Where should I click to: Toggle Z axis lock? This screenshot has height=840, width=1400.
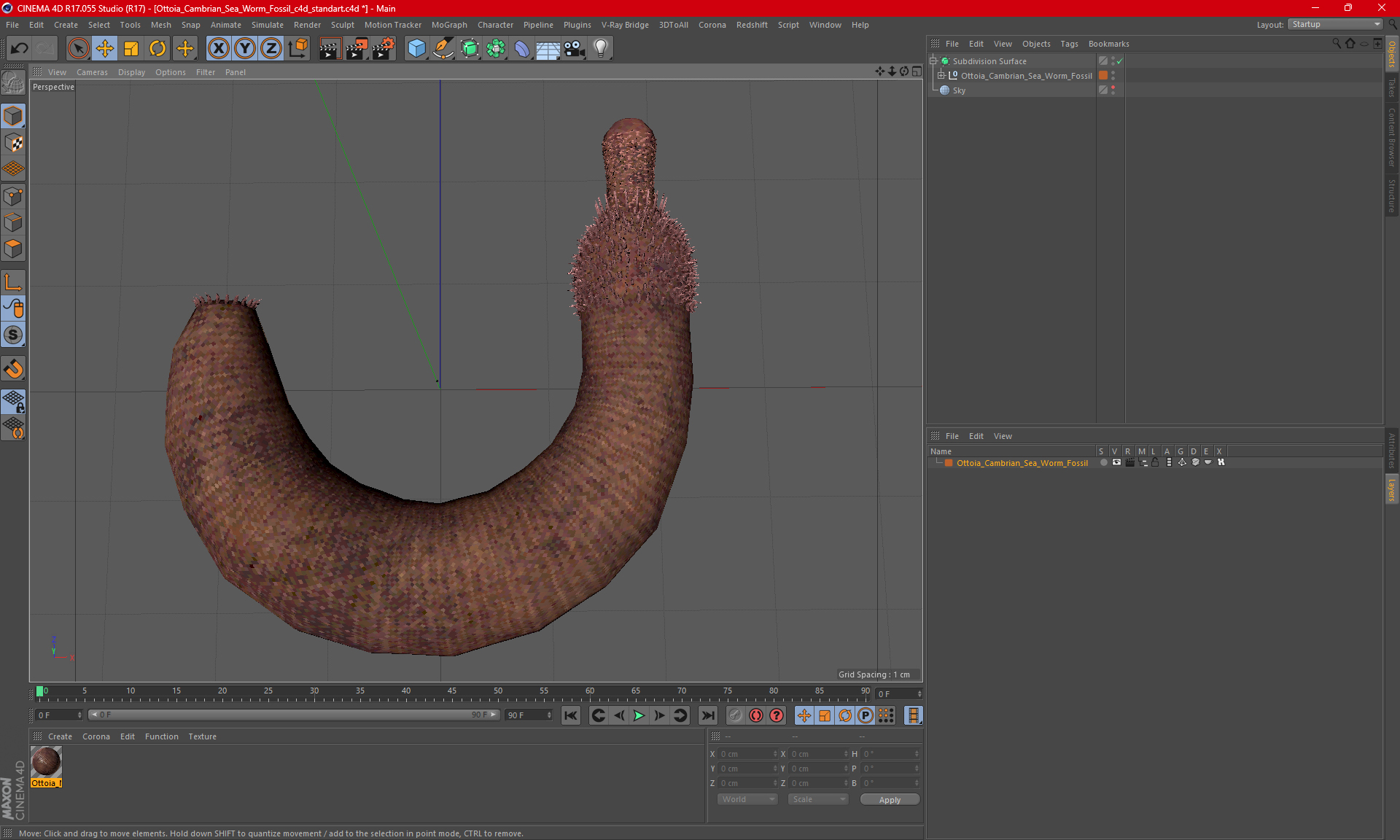pyautogui.click(x=271, y=49)
